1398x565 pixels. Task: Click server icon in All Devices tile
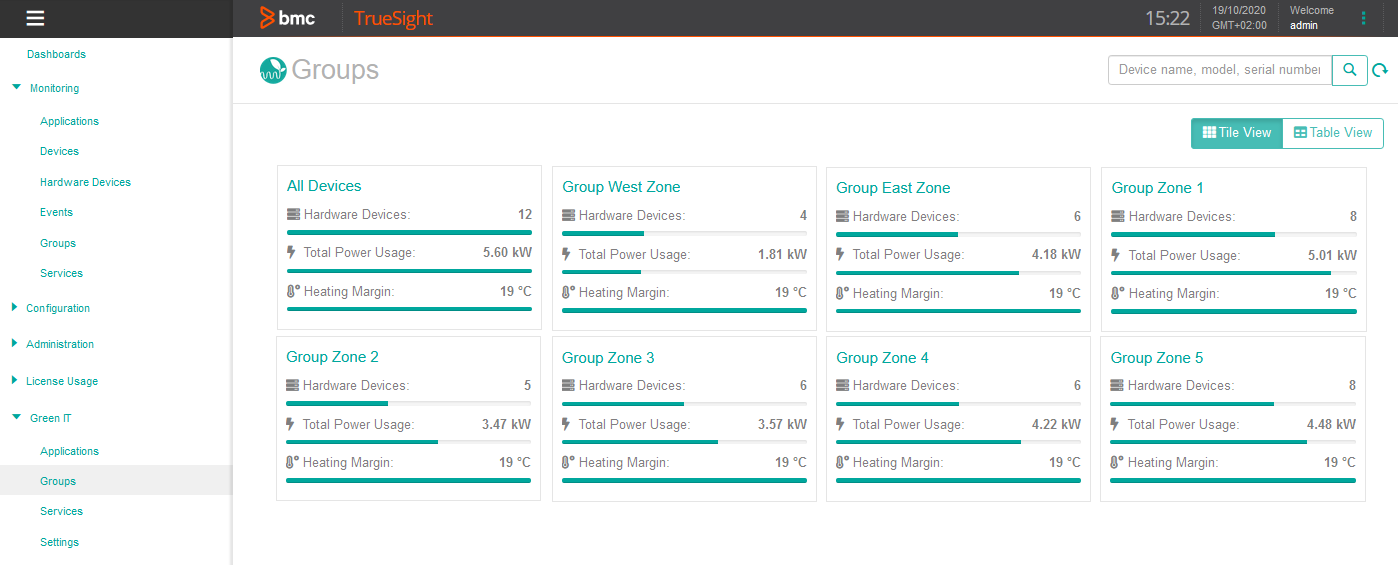[x=293, y=214]
